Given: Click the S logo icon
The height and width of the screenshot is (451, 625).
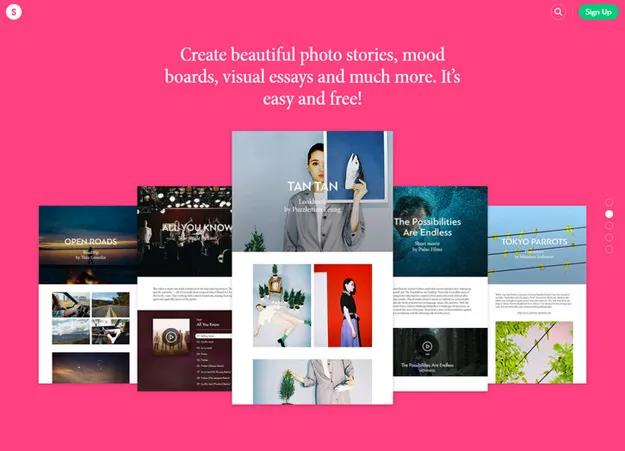Looking at the screenshot, I should pyautogui.click(x=14, y=12).
